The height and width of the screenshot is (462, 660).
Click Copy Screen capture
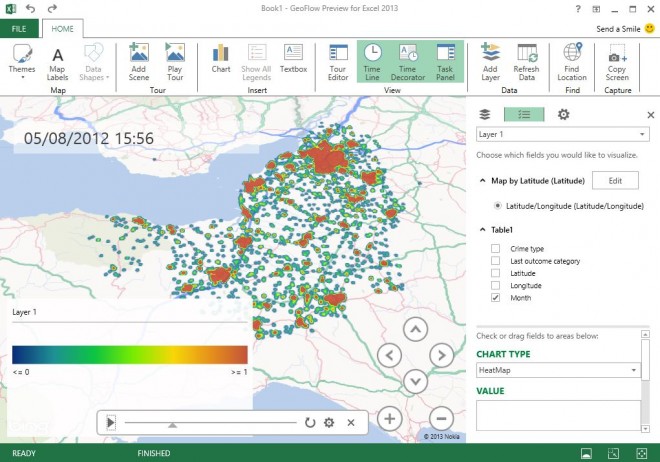pyautogui.click(x=617, y=62)
